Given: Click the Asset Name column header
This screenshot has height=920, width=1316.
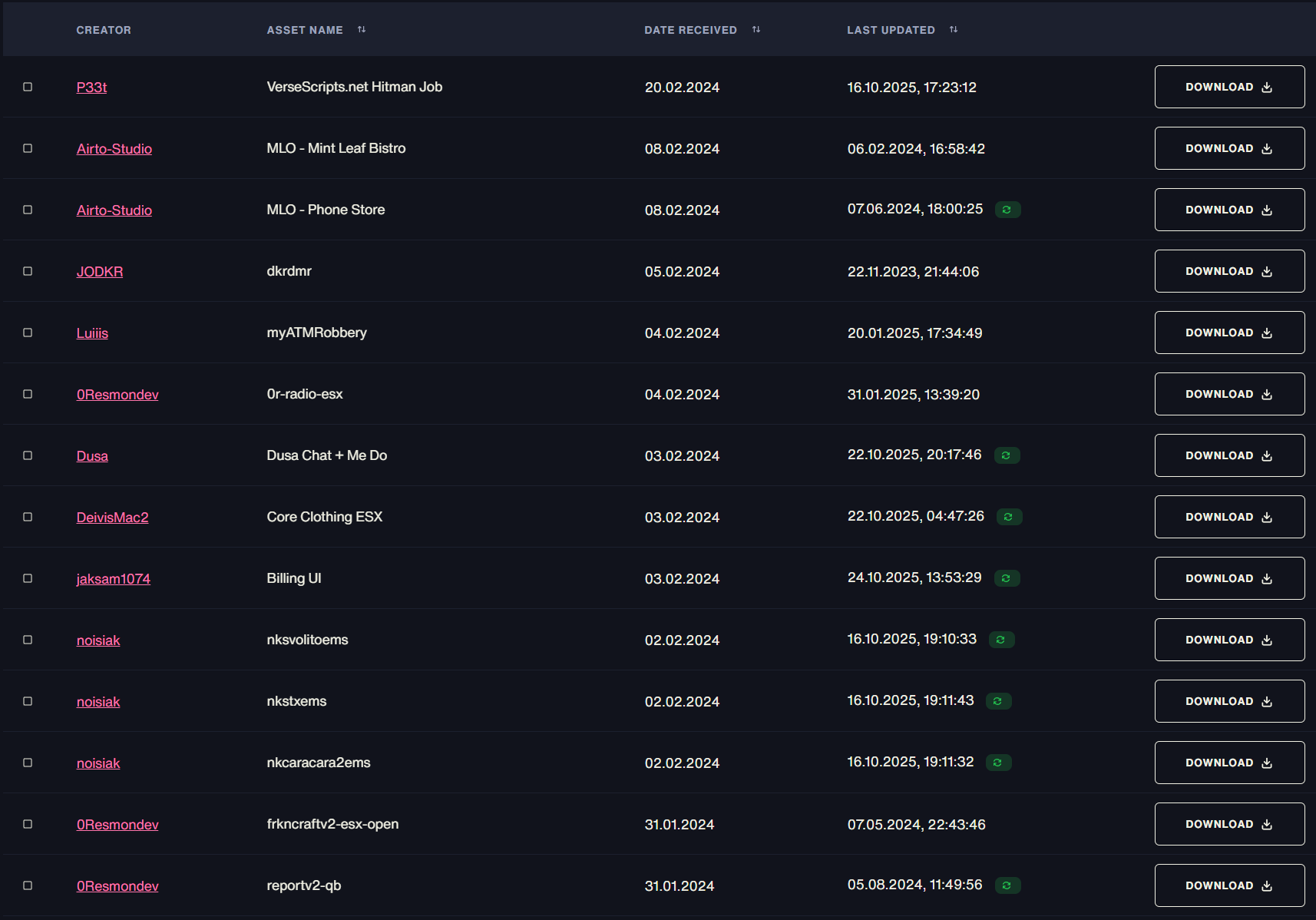Looking at the screenshot, I should 305,30.
